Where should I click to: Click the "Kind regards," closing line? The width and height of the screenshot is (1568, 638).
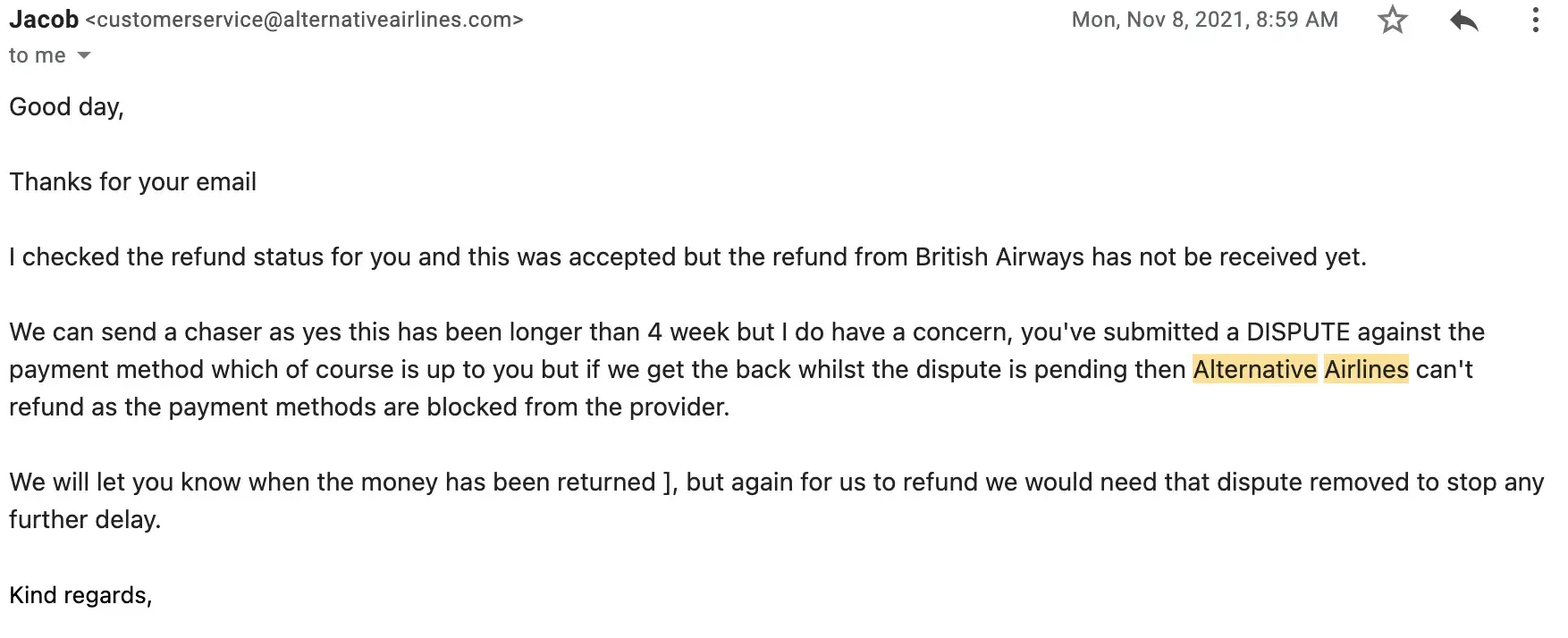[80, 595]
